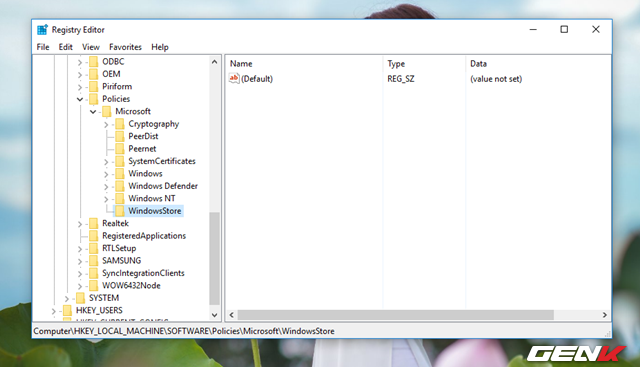Viewport: 640px width, 367px height.
Task: Click the folder icon beside the Windows key
Action: click(x=120, y=173)
